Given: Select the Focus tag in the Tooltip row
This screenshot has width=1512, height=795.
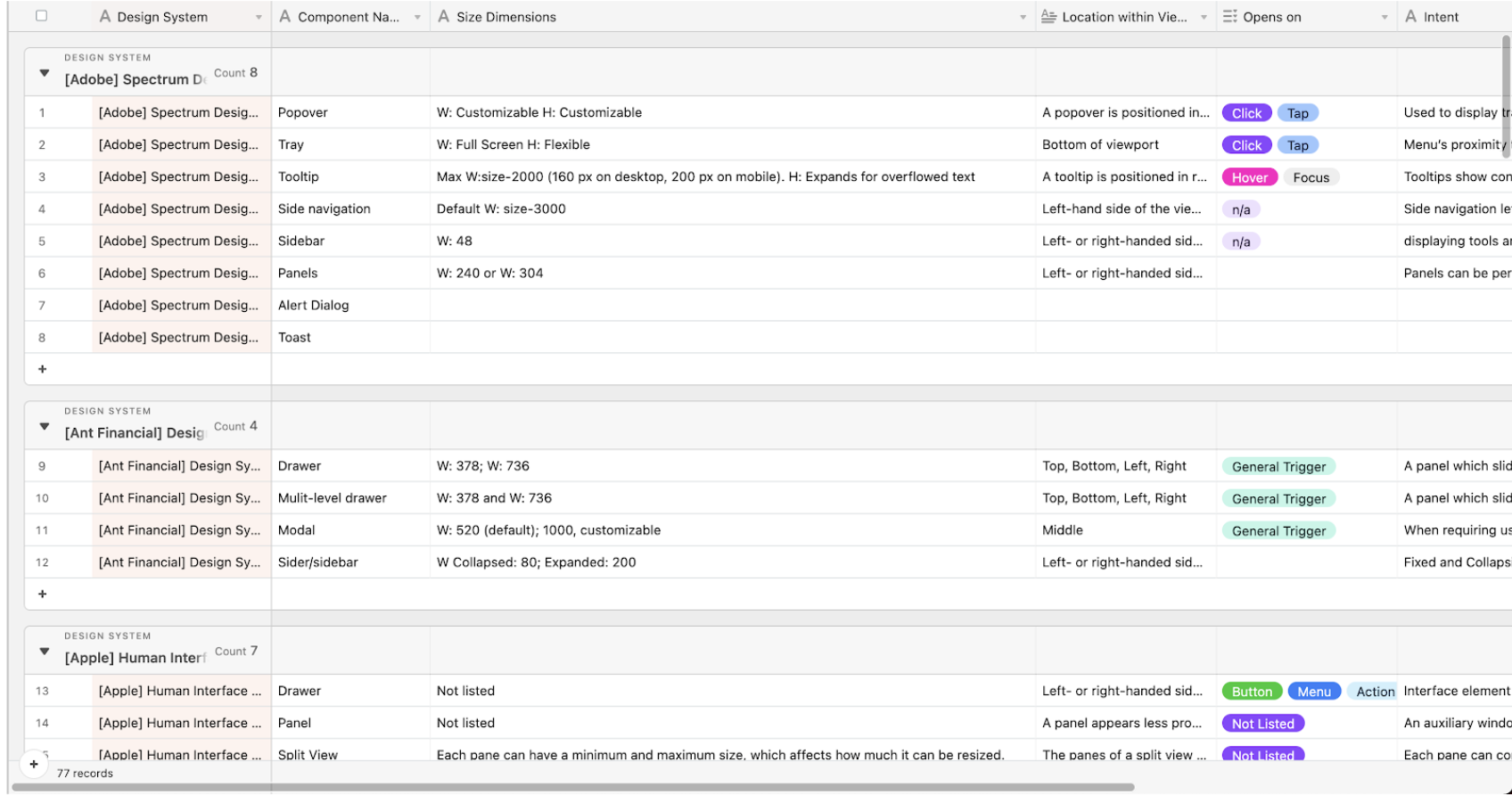Looking at the screenshot, I should (x=1311, y=177).
